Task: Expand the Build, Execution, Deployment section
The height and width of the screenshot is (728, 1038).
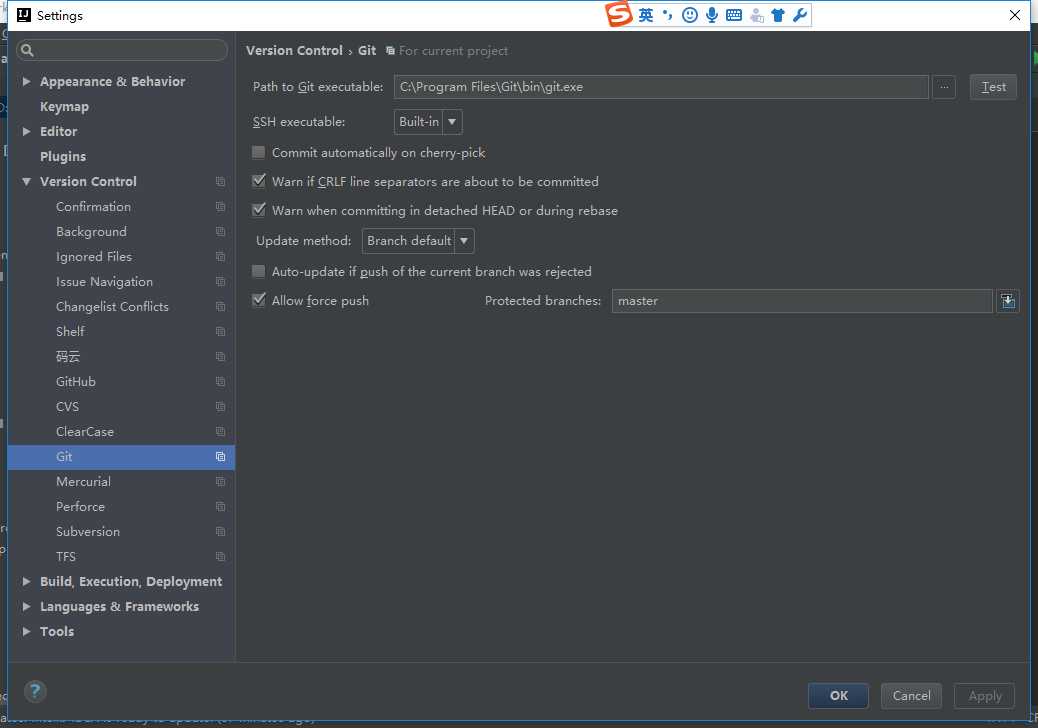Action: pyautogui.click(x=27, y=582)
